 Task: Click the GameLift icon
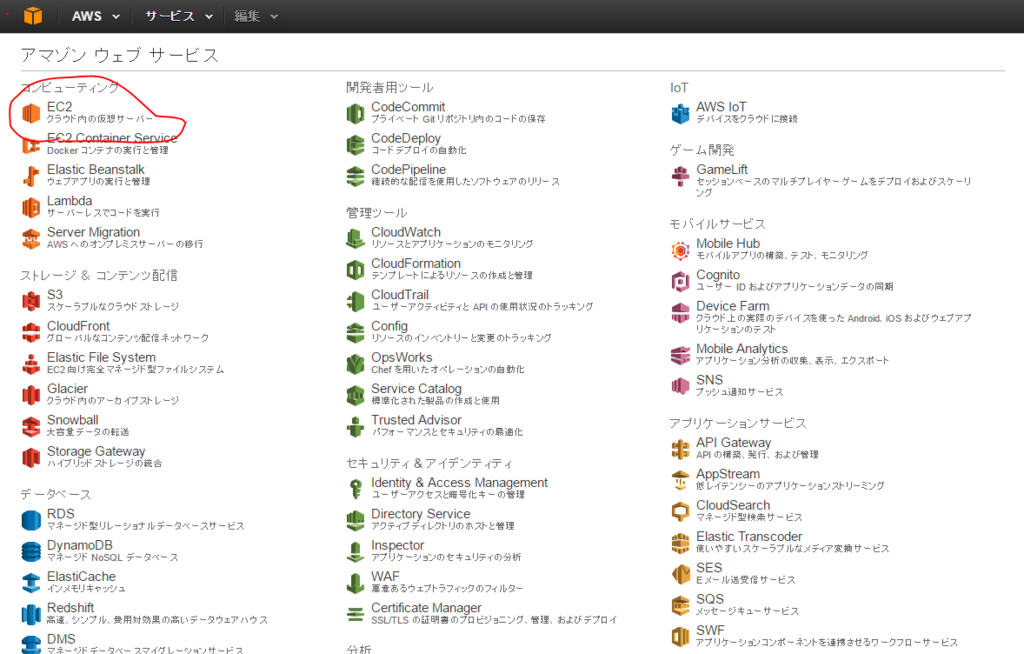(x=680, y=176)
